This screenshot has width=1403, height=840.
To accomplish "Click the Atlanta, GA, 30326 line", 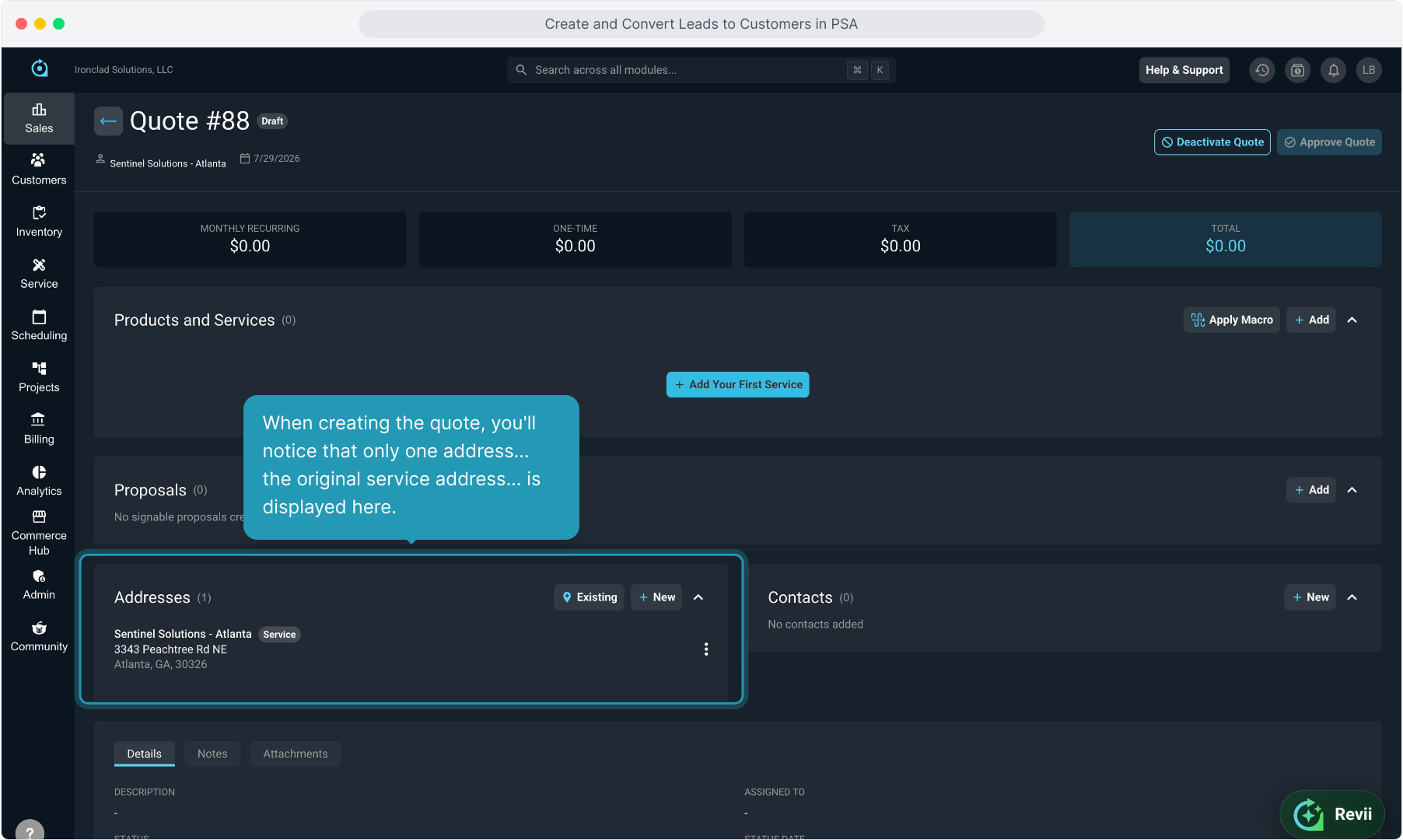I will 161,664.
